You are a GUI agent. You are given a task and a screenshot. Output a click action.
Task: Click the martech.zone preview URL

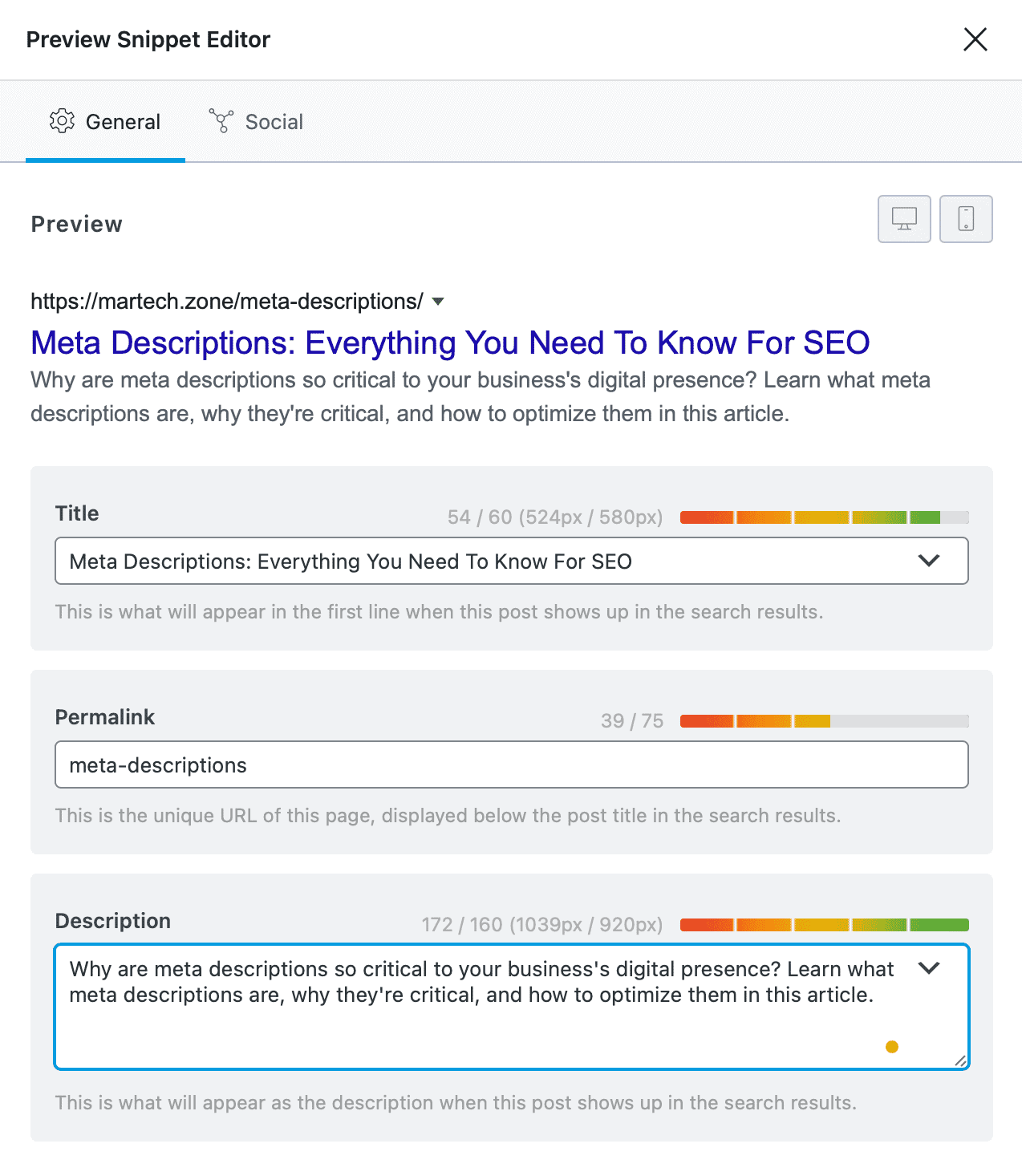coord(226,302)
